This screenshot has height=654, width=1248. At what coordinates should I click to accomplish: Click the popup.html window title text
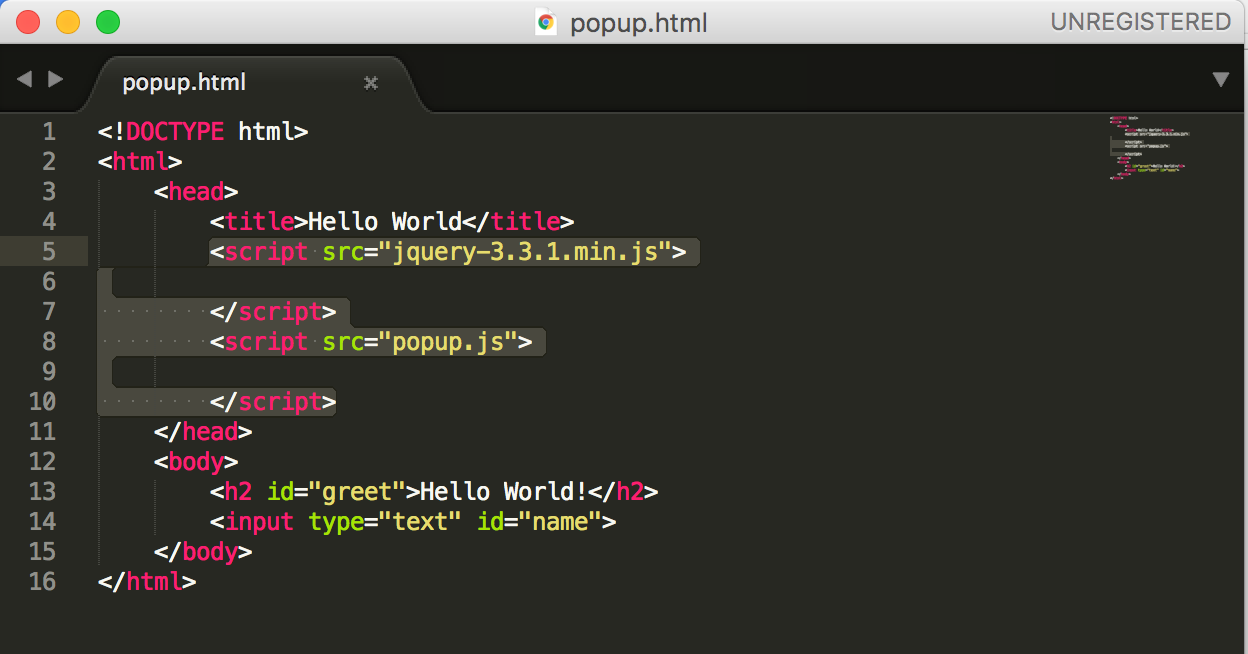pyautogui.click(x=639, y=23)
